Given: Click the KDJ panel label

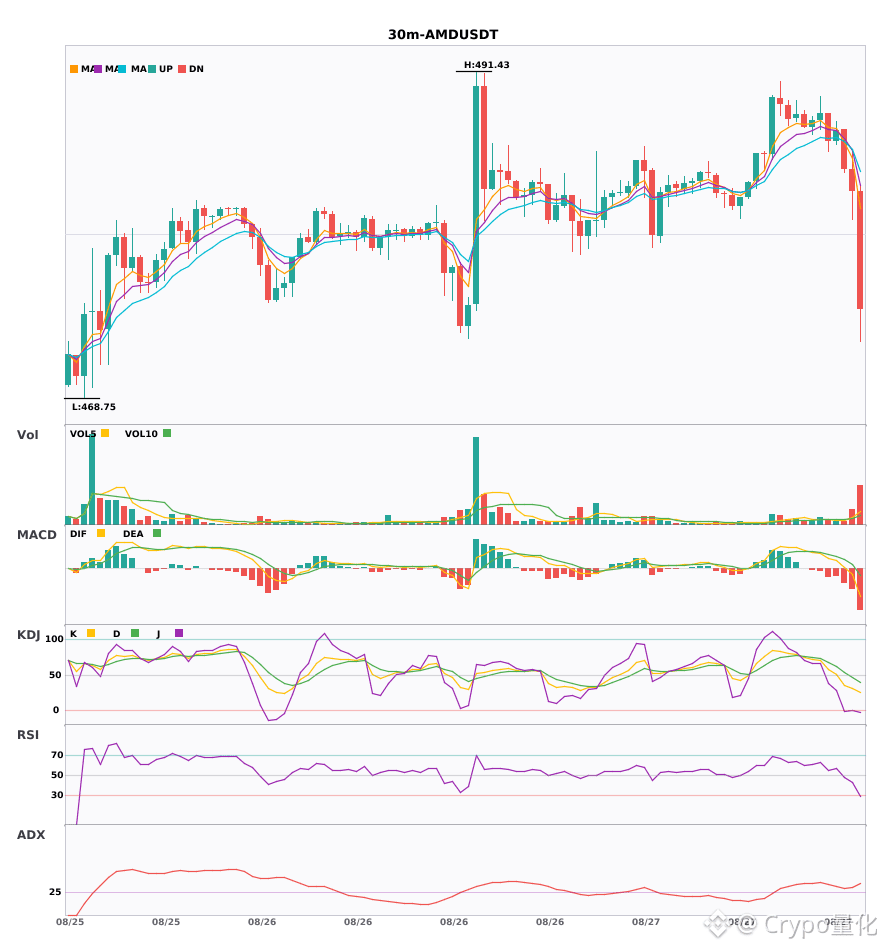Looking at the screenshot, I should coord(28,635).
